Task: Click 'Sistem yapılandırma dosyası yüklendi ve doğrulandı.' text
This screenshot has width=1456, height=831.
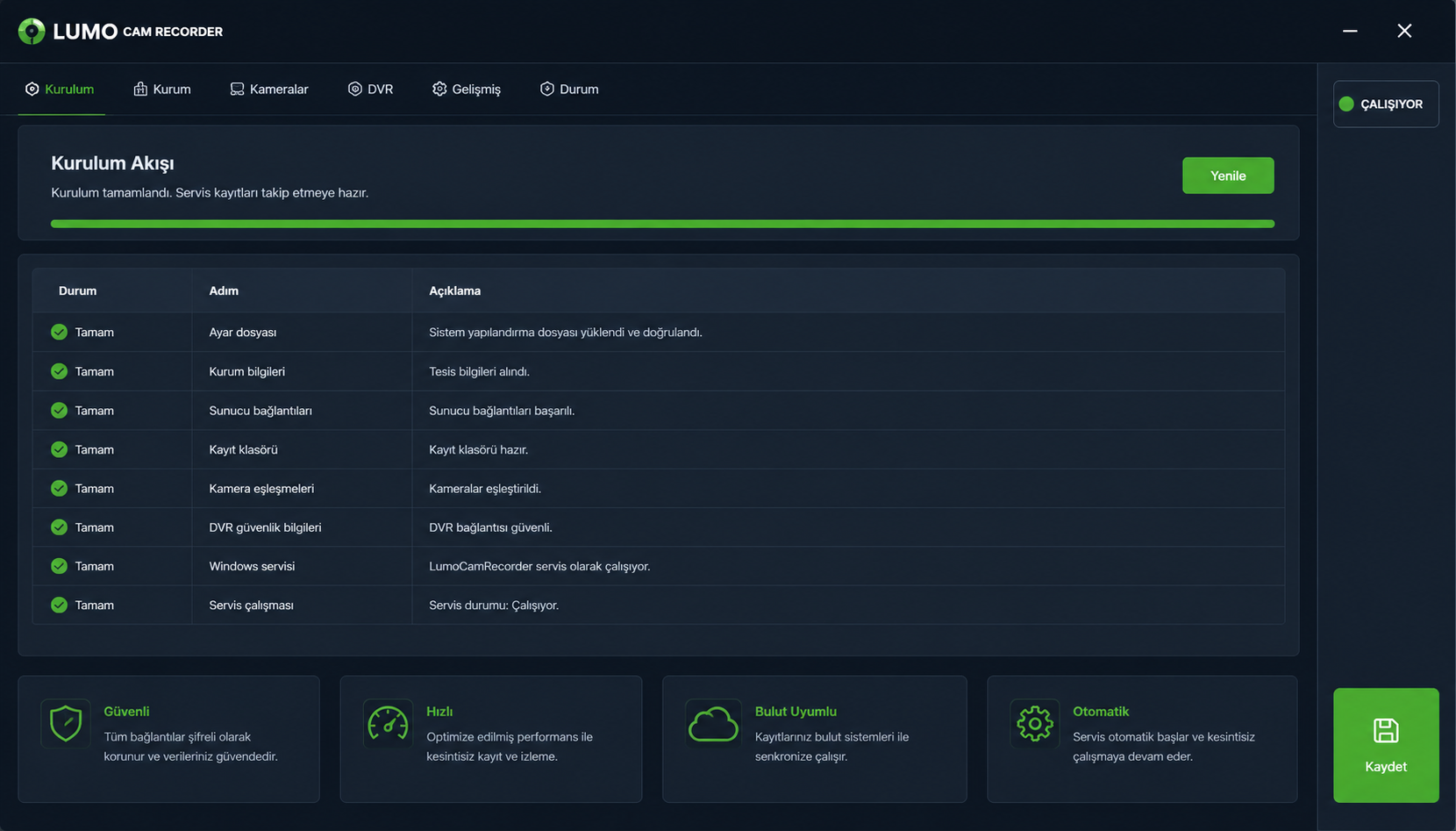Action: 566,332
